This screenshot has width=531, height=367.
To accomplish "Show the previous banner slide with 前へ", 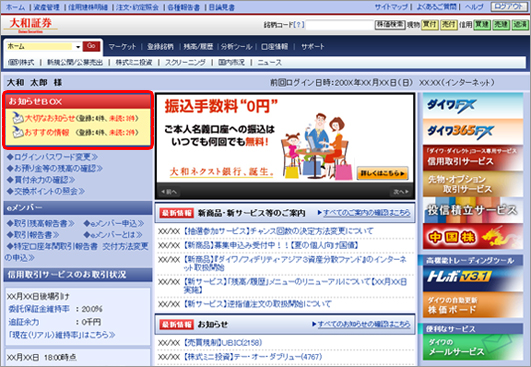I will pos(169,192).
